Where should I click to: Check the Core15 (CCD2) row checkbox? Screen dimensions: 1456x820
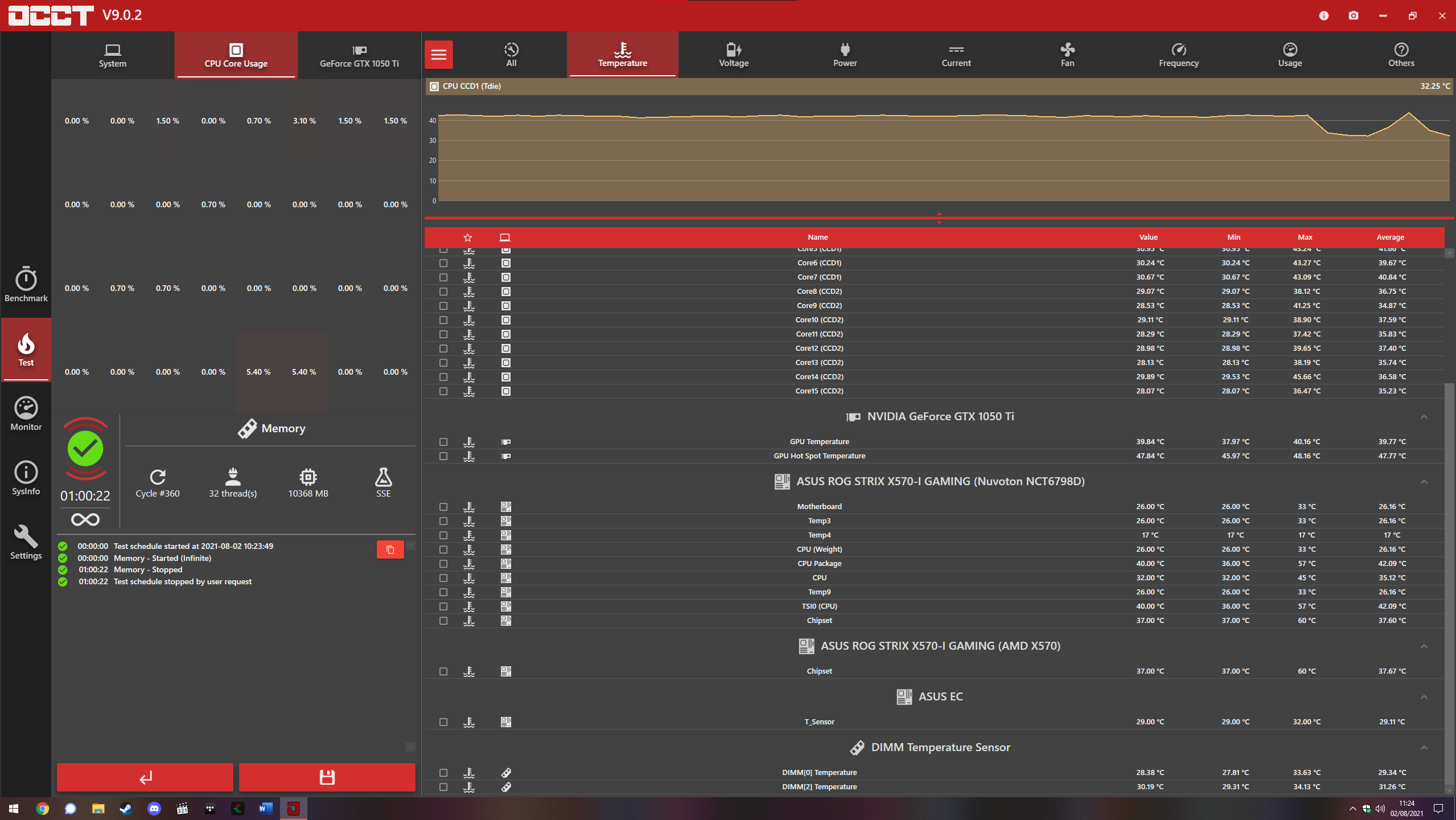443,391
